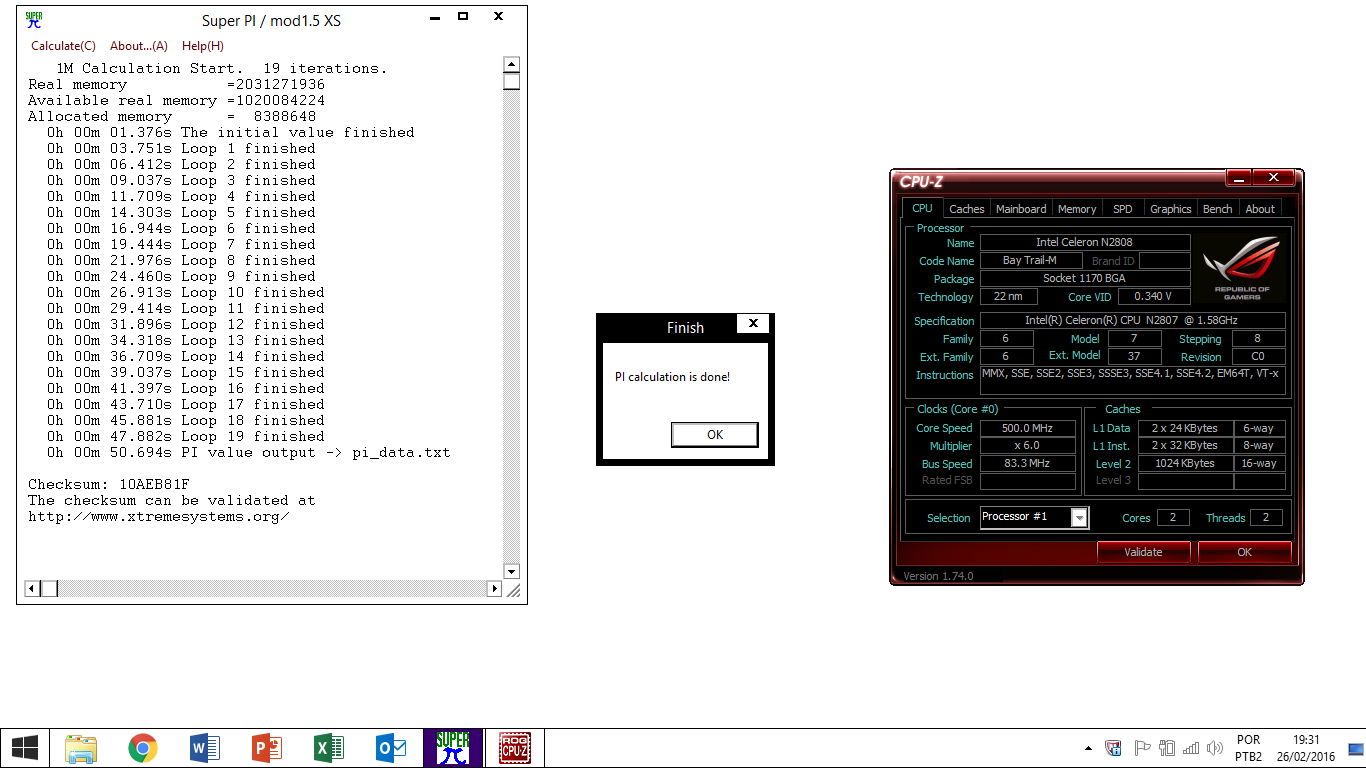Click the Core Speed 500.0 MHz value
Screen dimensions: 1366x768
pyautogui.click(x=1026, y=428)
